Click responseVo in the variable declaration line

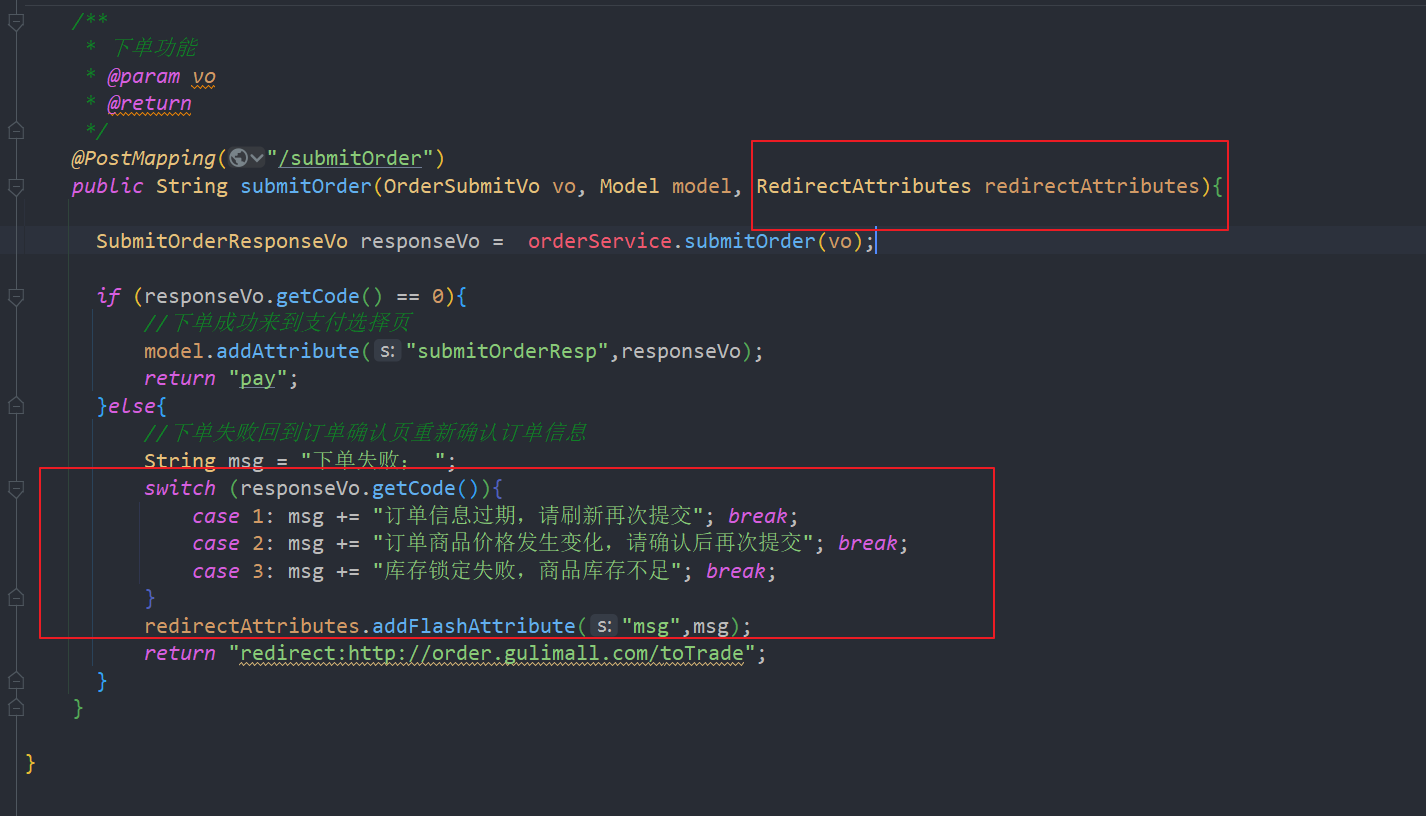click(420, 241)
